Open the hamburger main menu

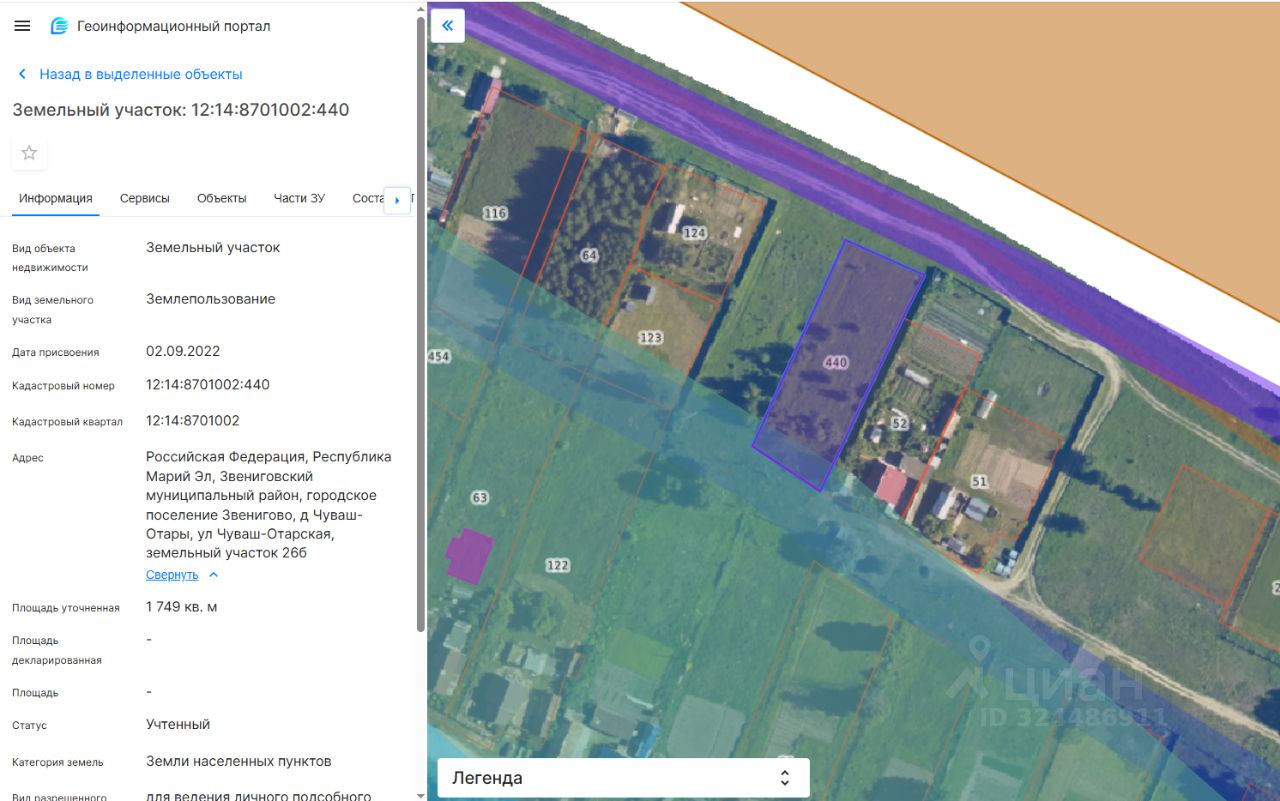22,26
